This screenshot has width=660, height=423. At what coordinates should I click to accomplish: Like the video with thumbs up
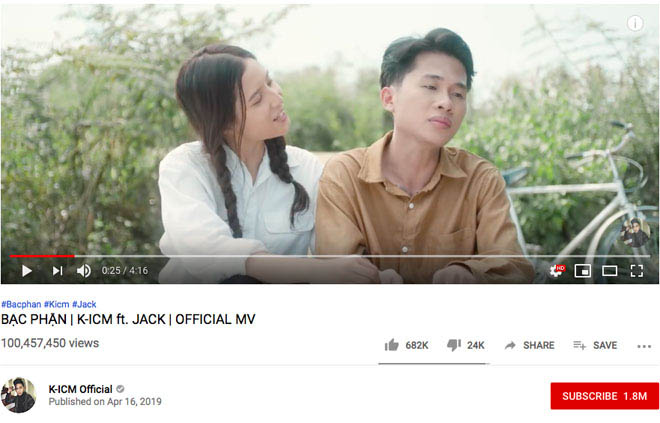coord(406,345)
